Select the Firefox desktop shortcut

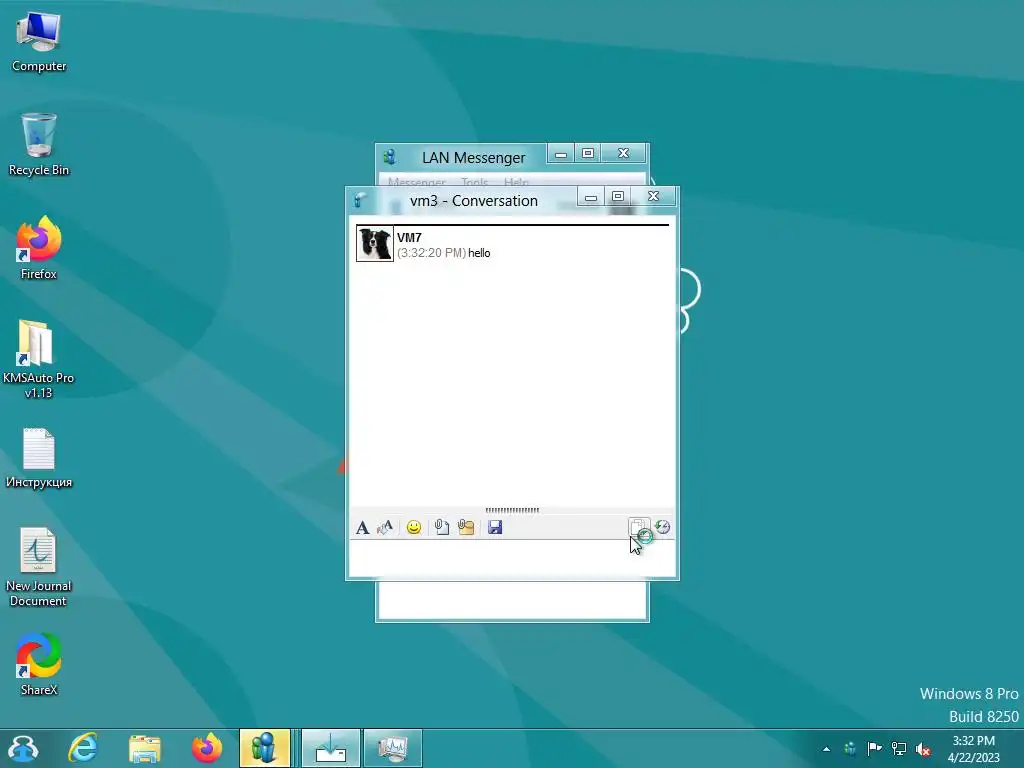click(39, 248)
